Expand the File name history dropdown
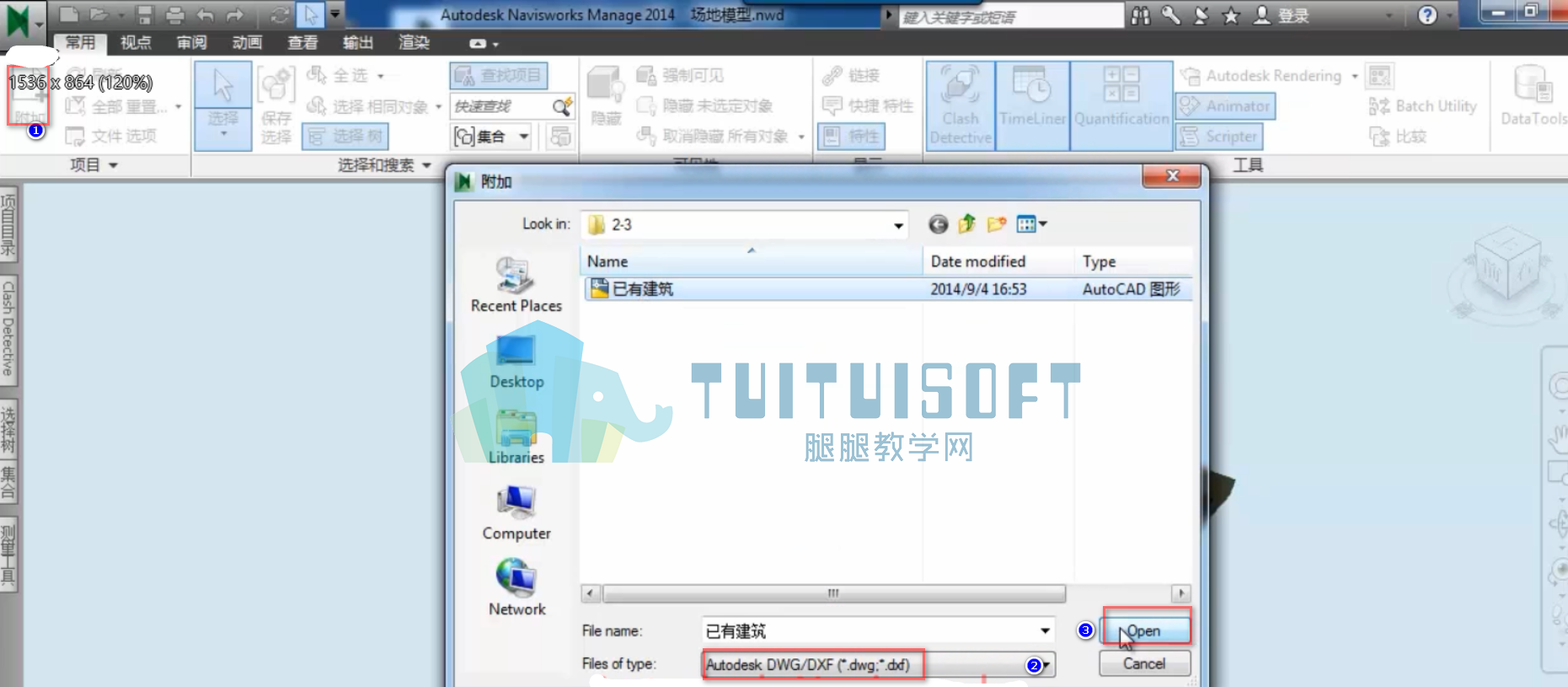 pos(1045,631)
